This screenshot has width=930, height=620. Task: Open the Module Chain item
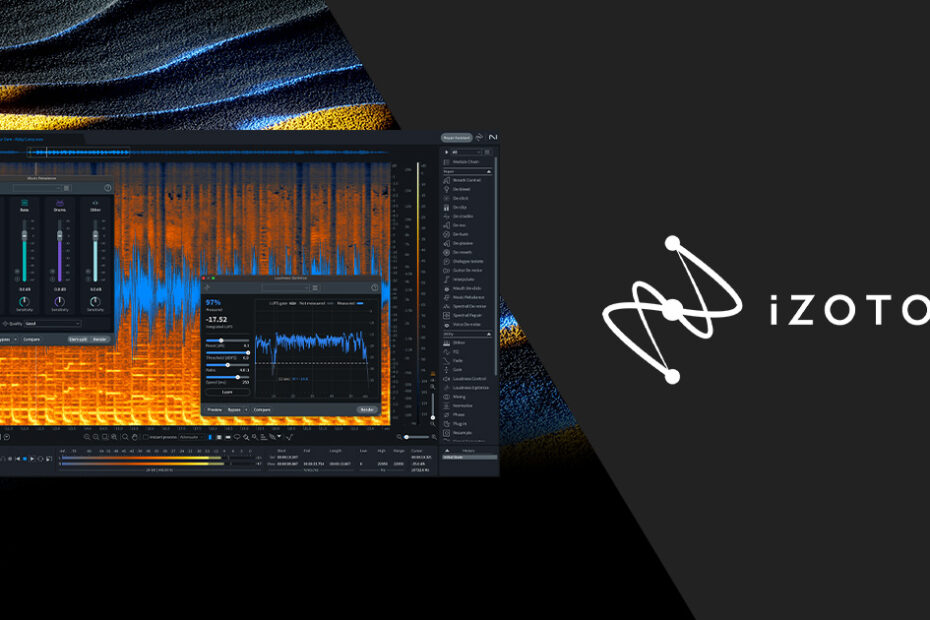(467, 162)
